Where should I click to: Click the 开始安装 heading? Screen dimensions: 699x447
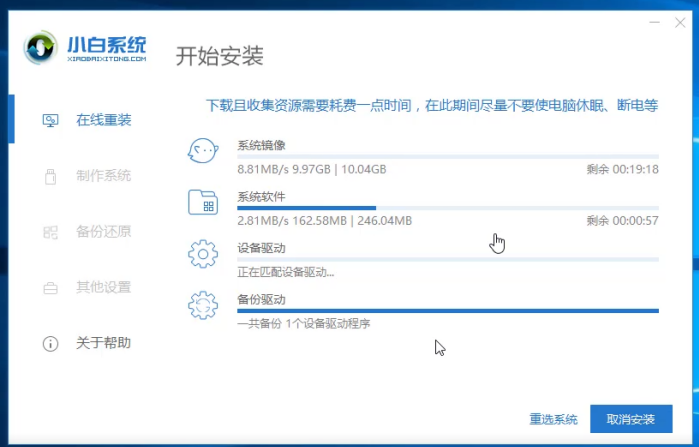click(x=219, y=56)
